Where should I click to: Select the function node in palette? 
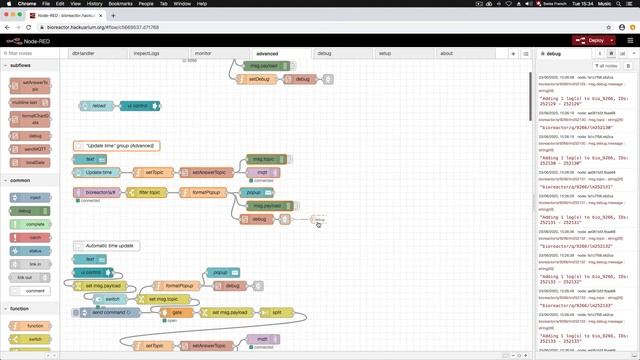pos(30,326)
